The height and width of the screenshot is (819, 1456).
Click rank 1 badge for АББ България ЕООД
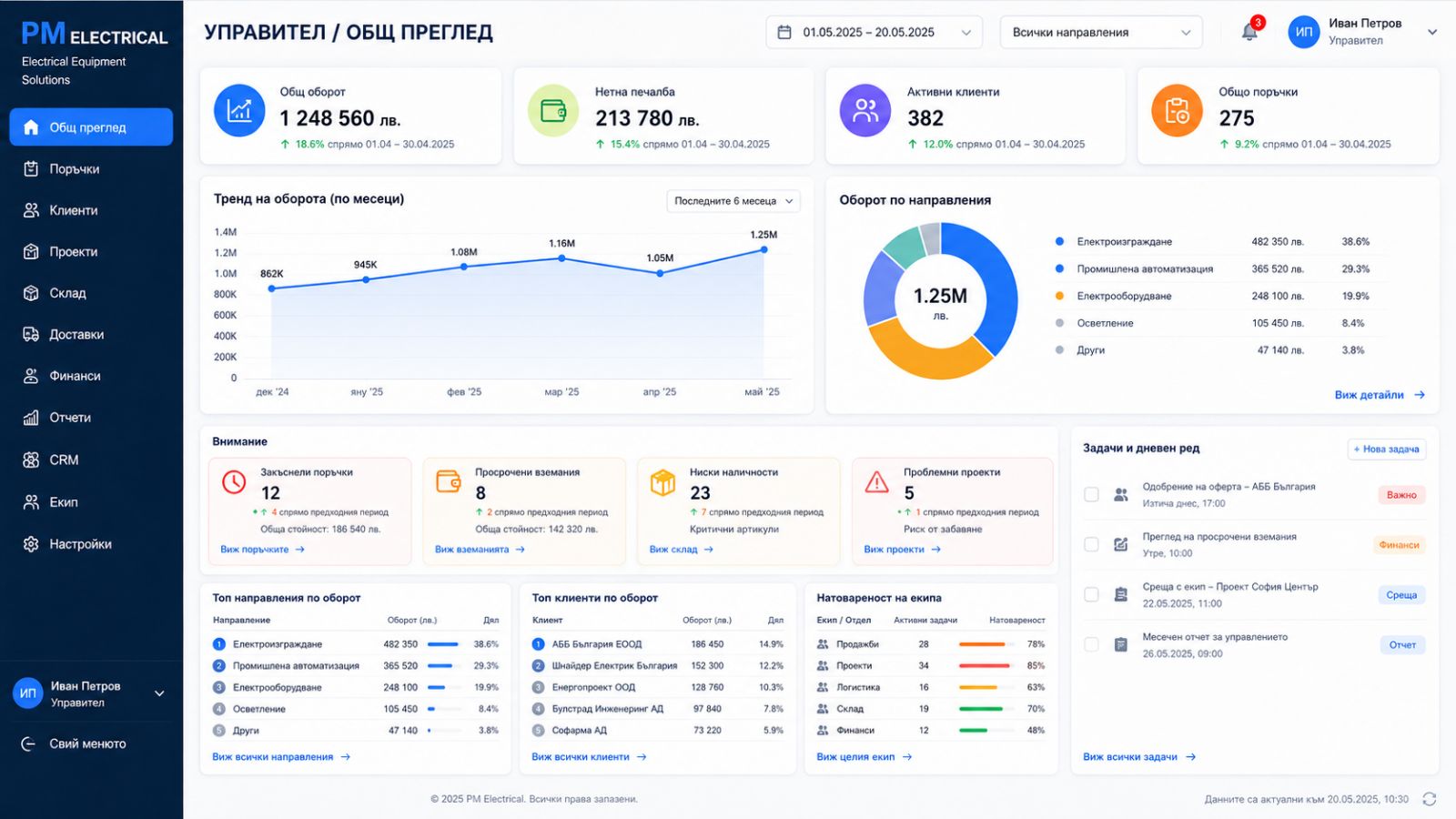point(538,644)
